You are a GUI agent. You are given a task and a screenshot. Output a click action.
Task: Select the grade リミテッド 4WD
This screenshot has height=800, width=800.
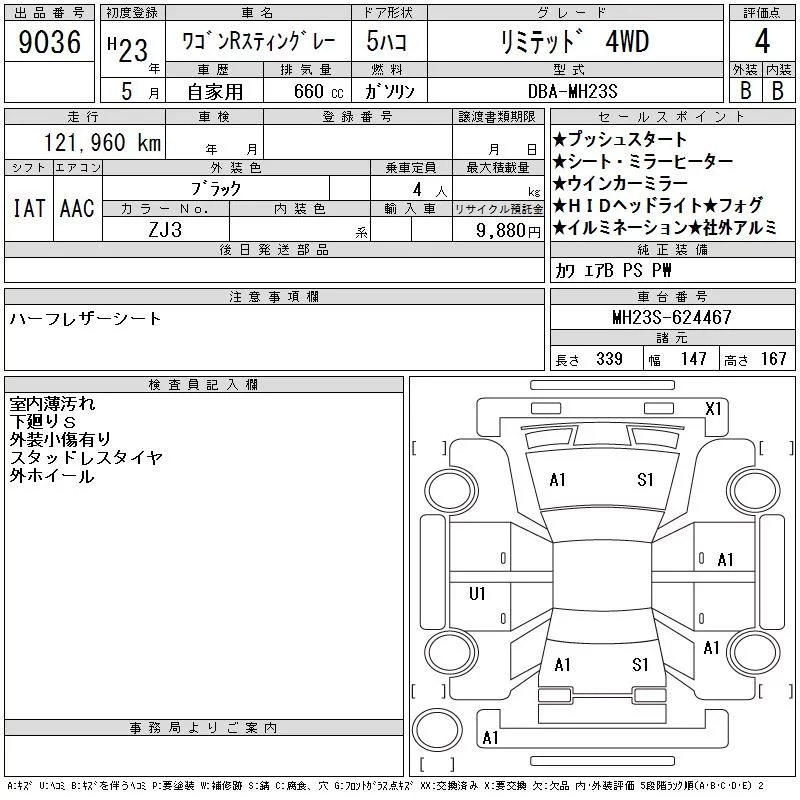point(575,41)
